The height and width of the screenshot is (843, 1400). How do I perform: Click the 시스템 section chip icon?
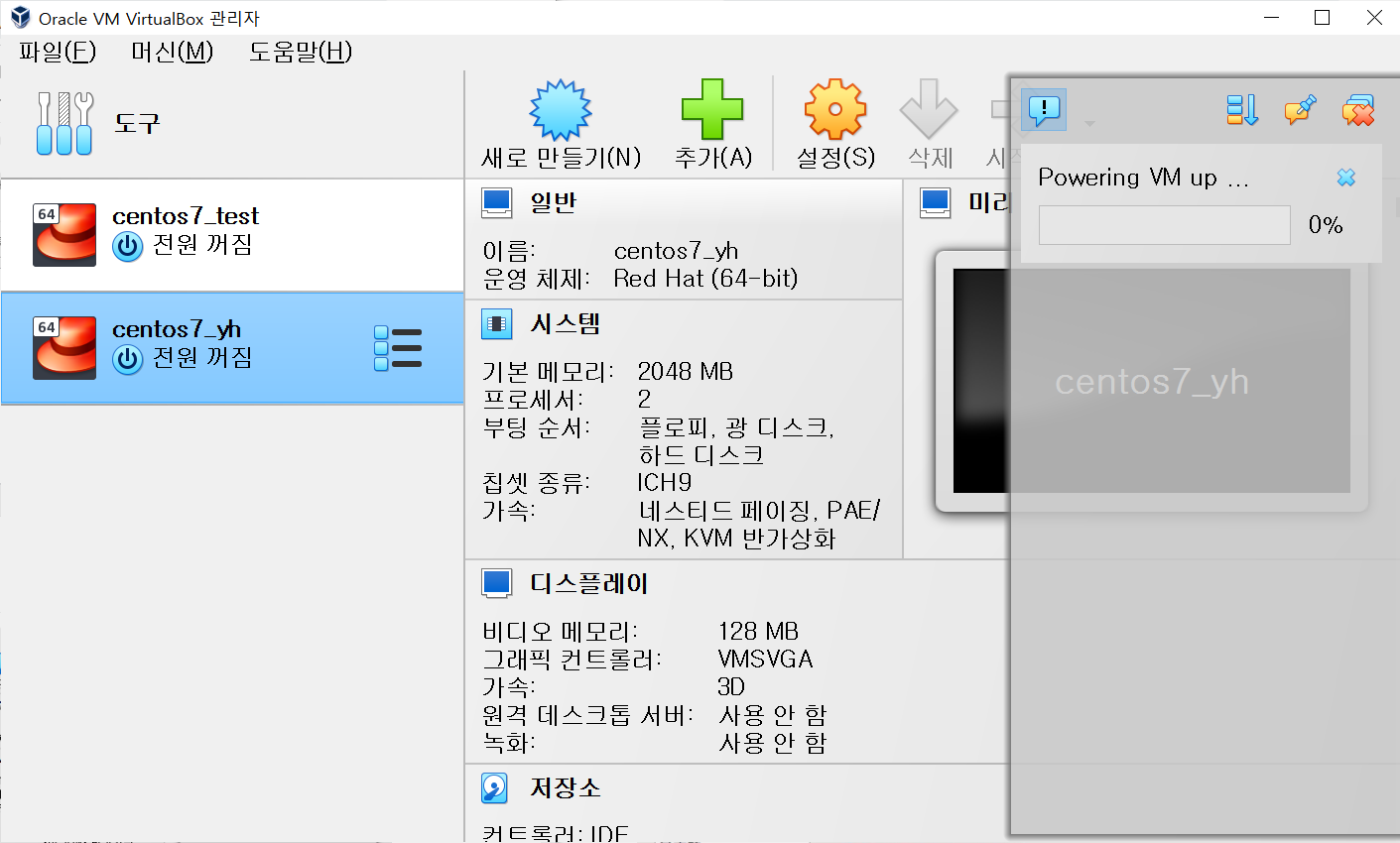click(497, 323)
